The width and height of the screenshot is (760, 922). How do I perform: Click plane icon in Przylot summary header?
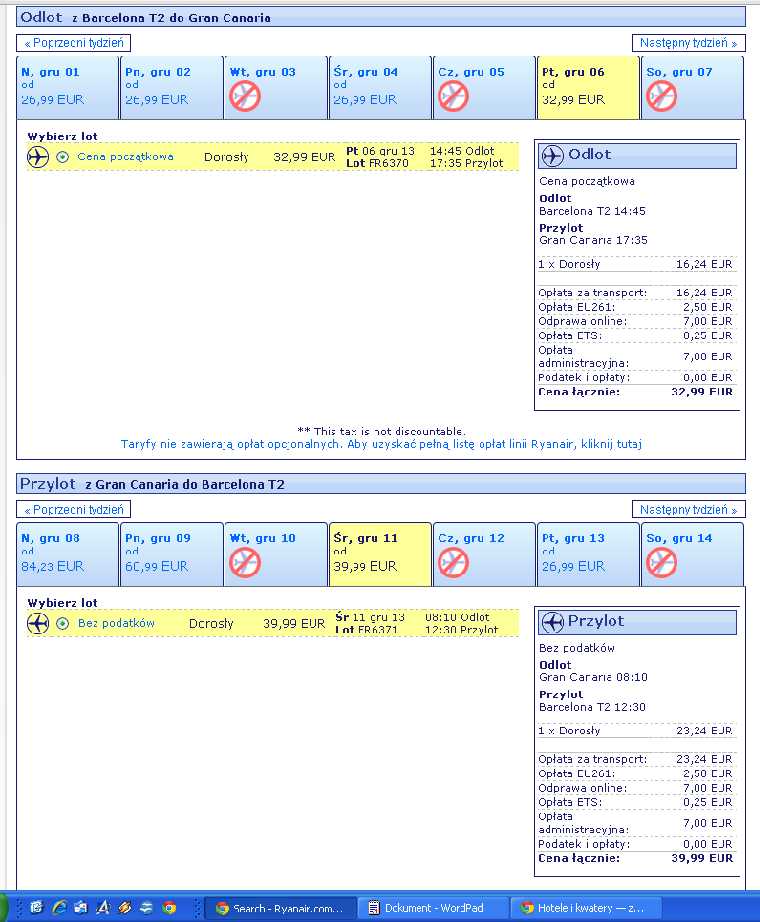point(552,622)
